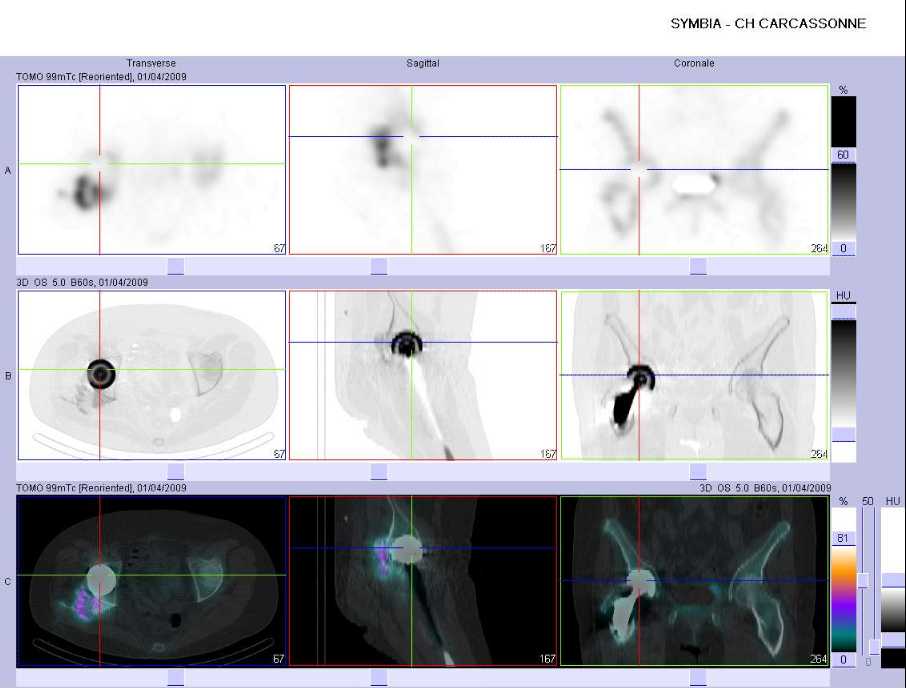Image resolution: width=906 pixels, height=688 pixels.
Task: Select the CT sagittal view in row B
Action: tap(423, 375)
